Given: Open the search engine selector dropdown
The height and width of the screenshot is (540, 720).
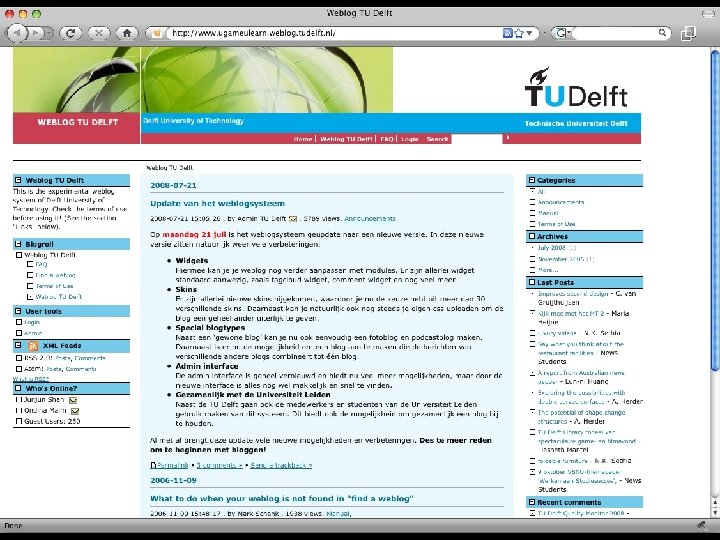Looking at the screenshot, I should click(562, 33).
